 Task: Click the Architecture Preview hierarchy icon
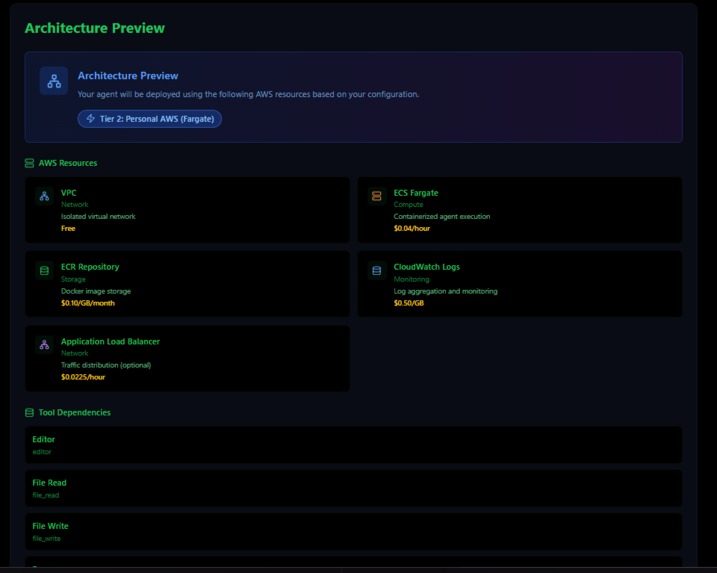(54, 81)
